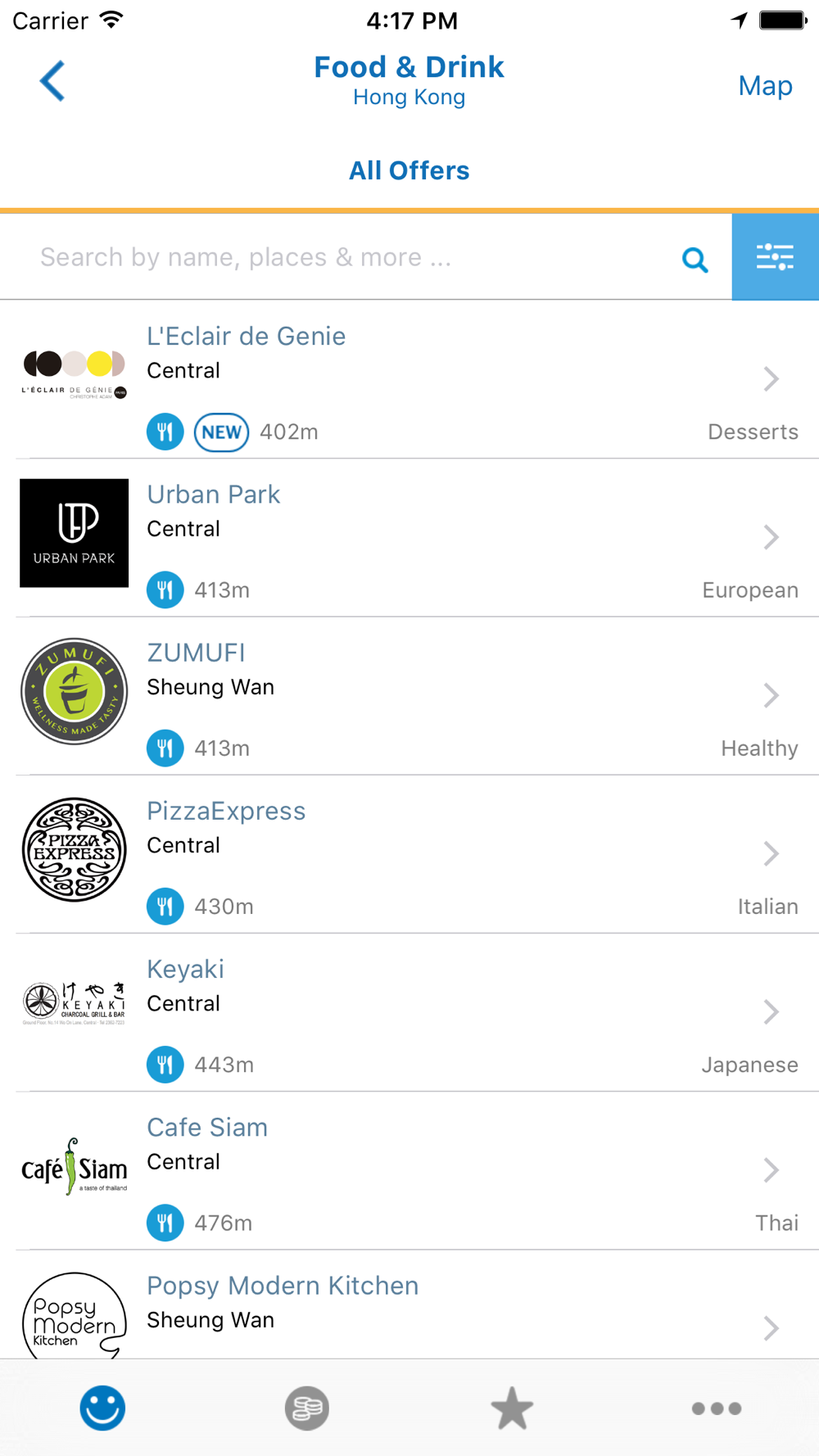819x1456 pixels.
Task: Expand L'Eclair de Genie chevron
Action: click(x=771, y=379)
